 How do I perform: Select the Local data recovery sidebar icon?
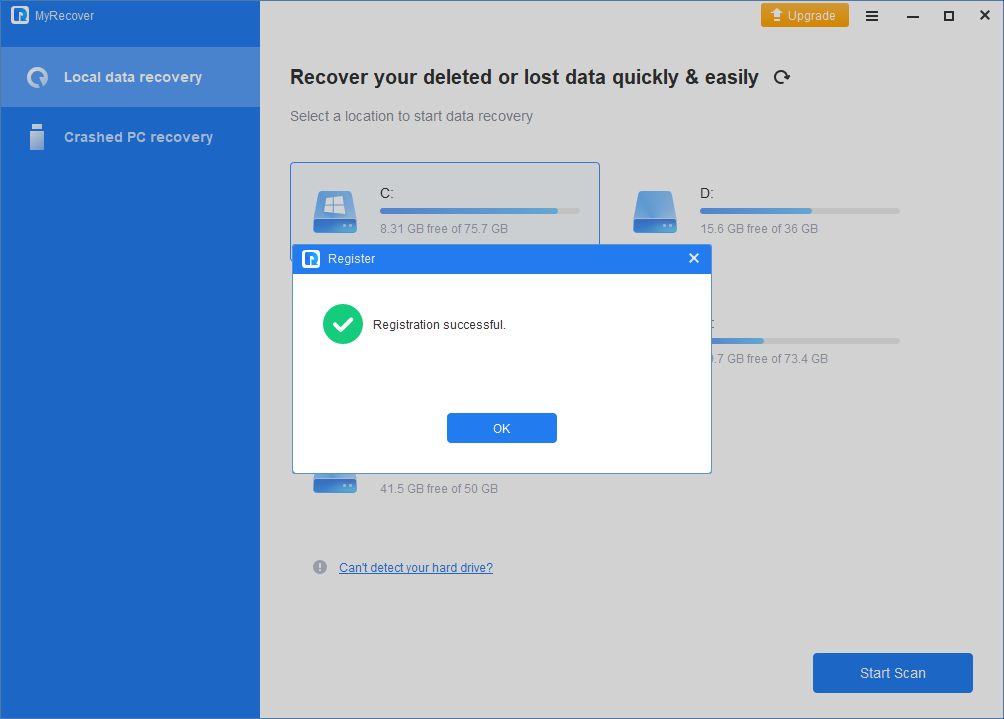pos(36,76)
